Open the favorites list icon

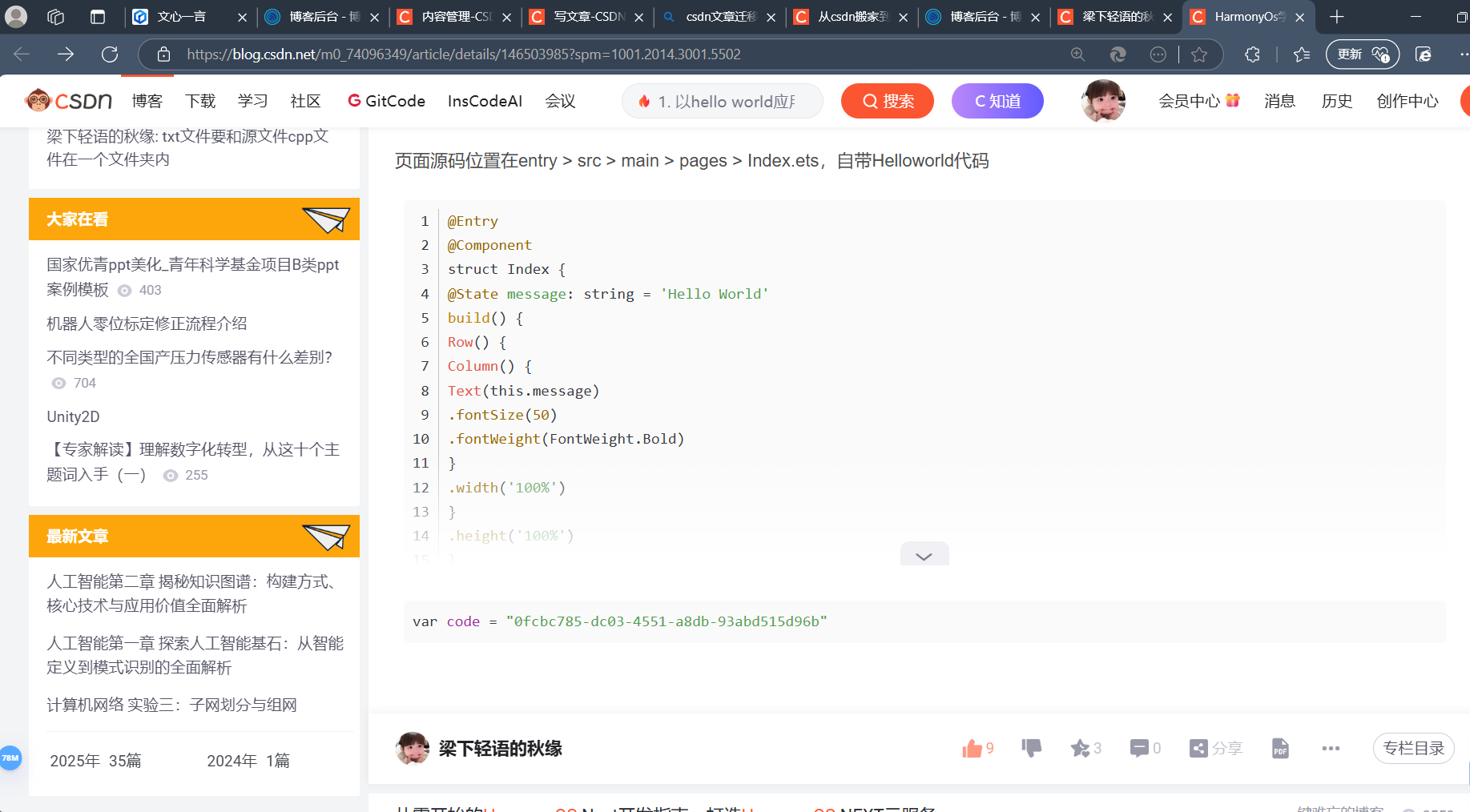(x=1302, y=54)
